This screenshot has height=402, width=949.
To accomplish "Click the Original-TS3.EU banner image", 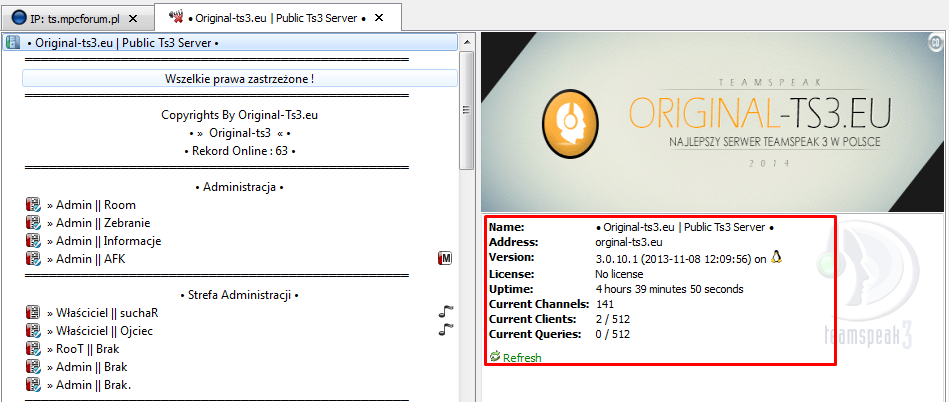I will click(x=712, y=122).
